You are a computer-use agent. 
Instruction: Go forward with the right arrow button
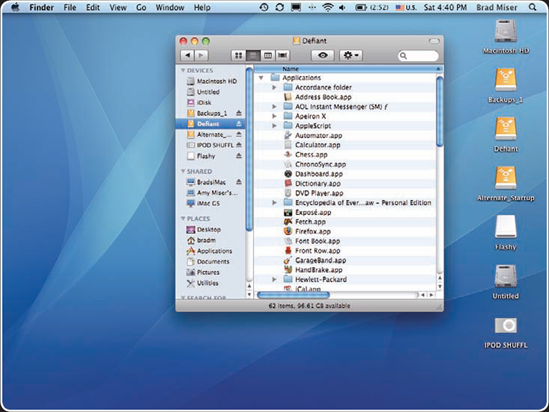coord(201,55)
